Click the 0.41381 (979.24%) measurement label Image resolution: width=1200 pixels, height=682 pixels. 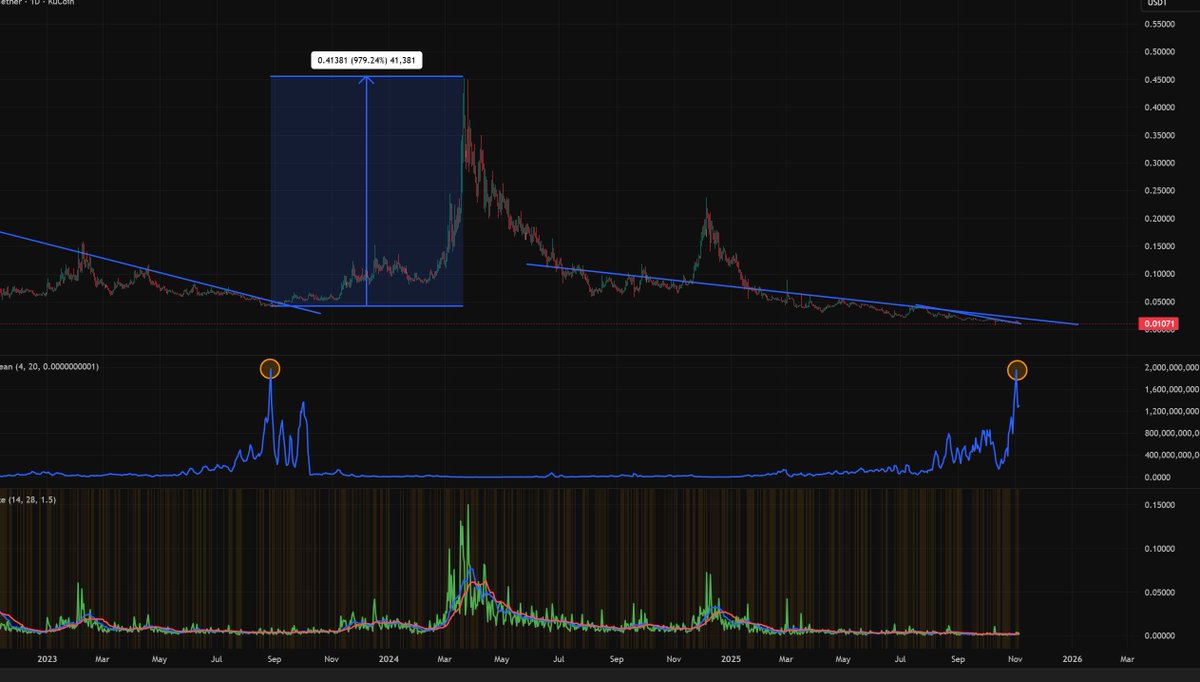[367, 61]
